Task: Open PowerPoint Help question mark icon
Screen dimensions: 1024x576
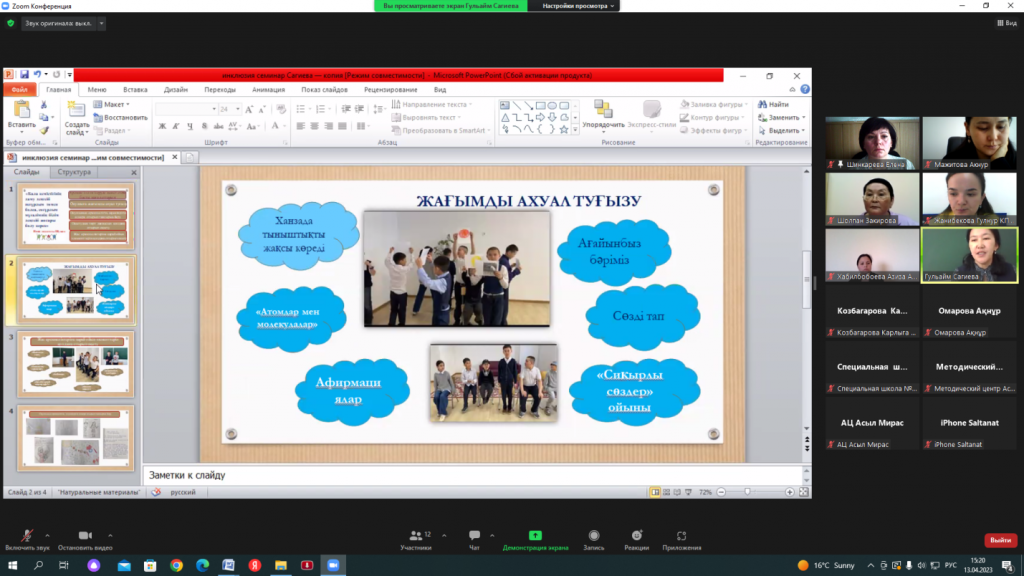Action: [805, 89]
